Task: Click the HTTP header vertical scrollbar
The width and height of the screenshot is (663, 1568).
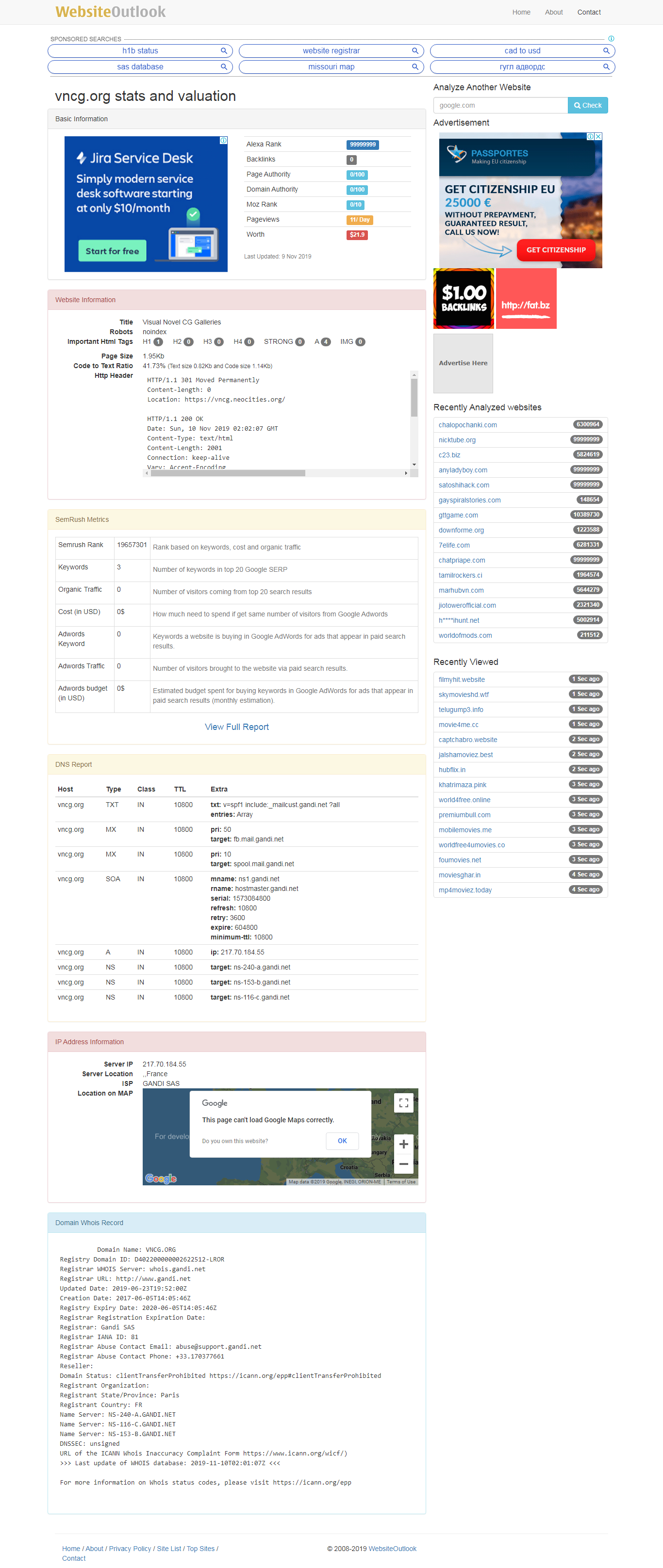Action: tap(414, 398)
